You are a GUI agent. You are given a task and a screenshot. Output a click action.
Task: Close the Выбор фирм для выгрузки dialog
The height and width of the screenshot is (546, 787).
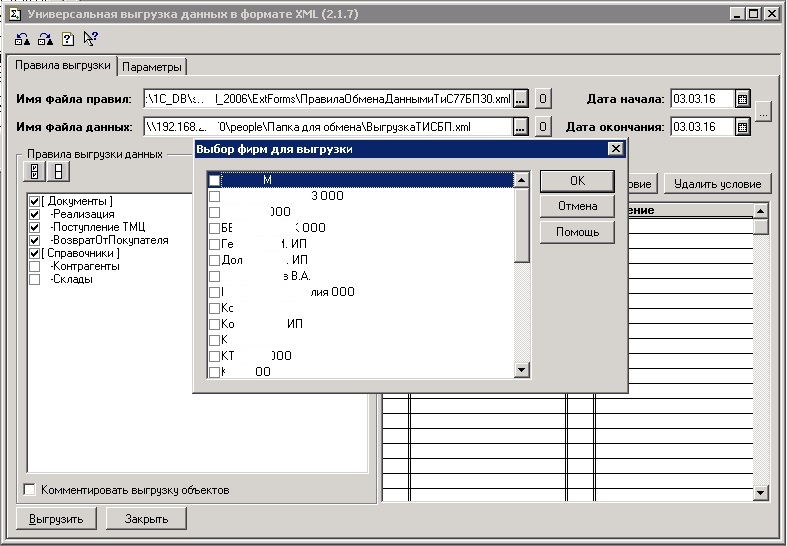pyautogui.click(x=615, y=149)
